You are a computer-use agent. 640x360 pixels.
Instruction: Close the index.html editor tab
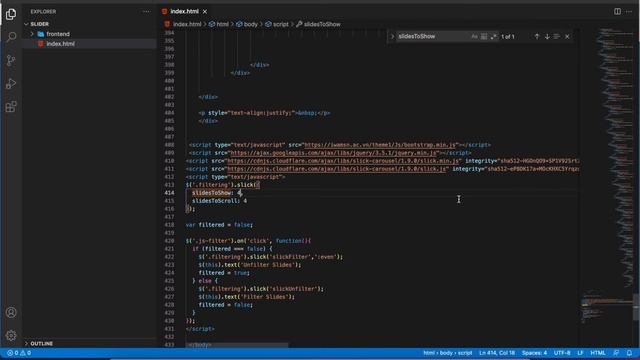click(205, 11)
